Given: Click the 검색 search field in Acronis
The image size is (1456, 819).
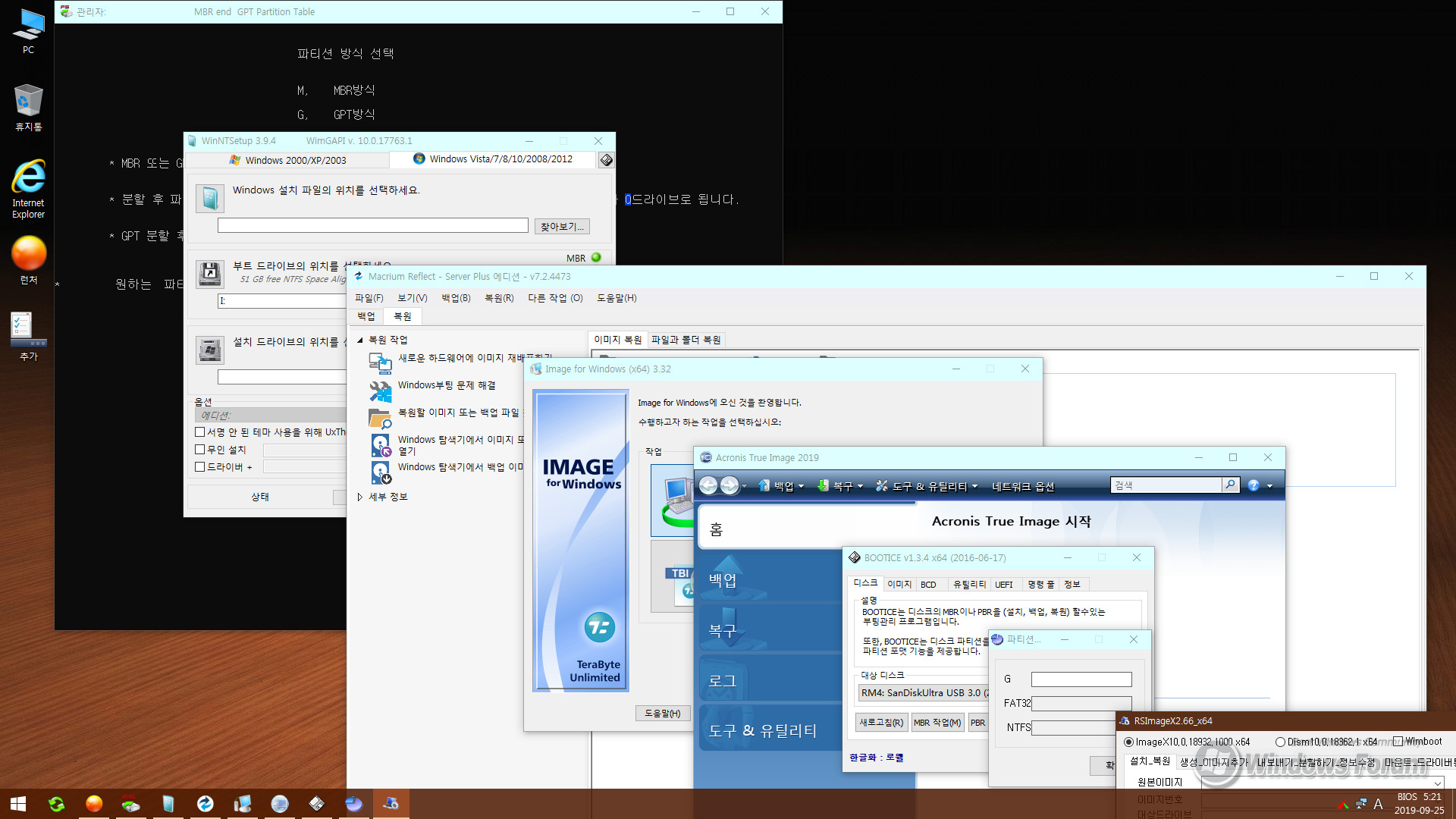Looking at the screenshot, I should [1166, 485].
